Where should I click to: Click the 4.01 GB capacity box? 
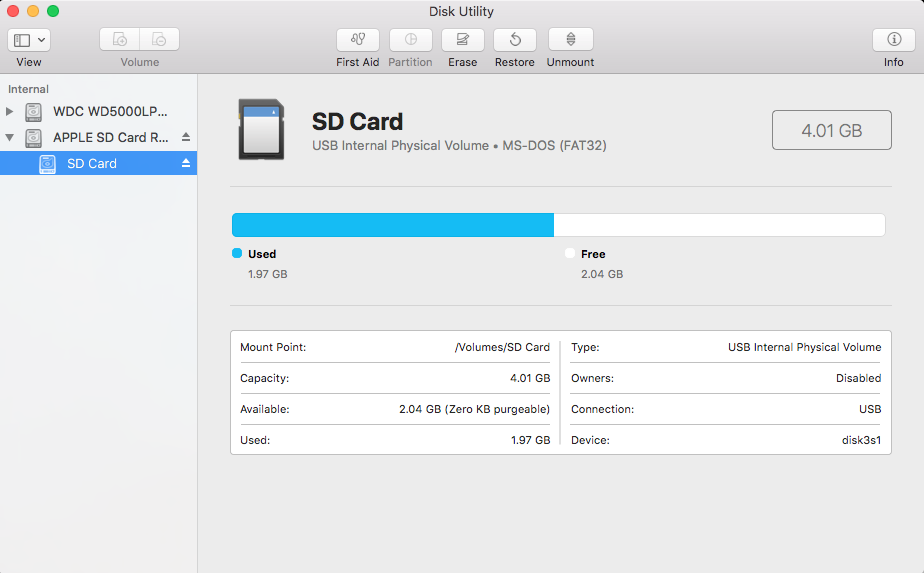pyautogui.click(x=831, y=130)
